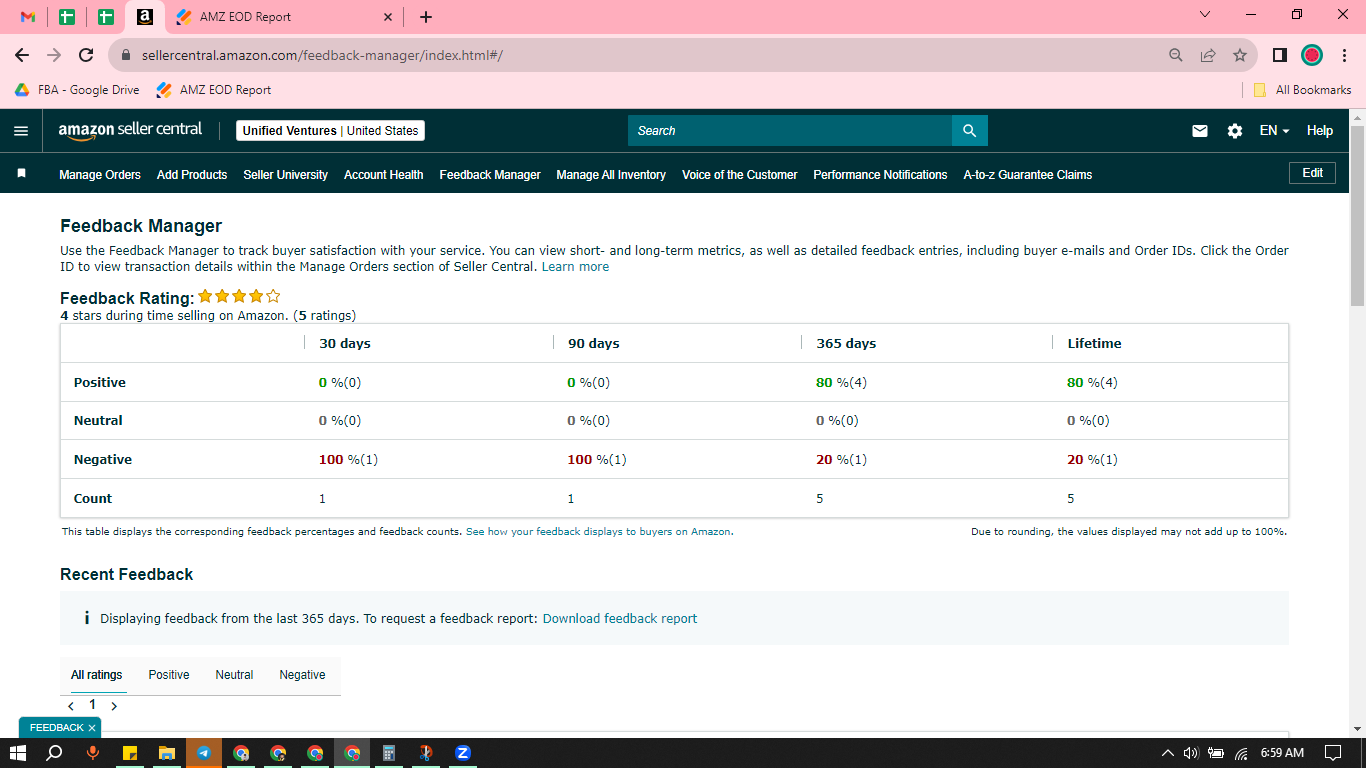Open Account Health
Screen dimensions: 1366x768
[x=384, y=175]
